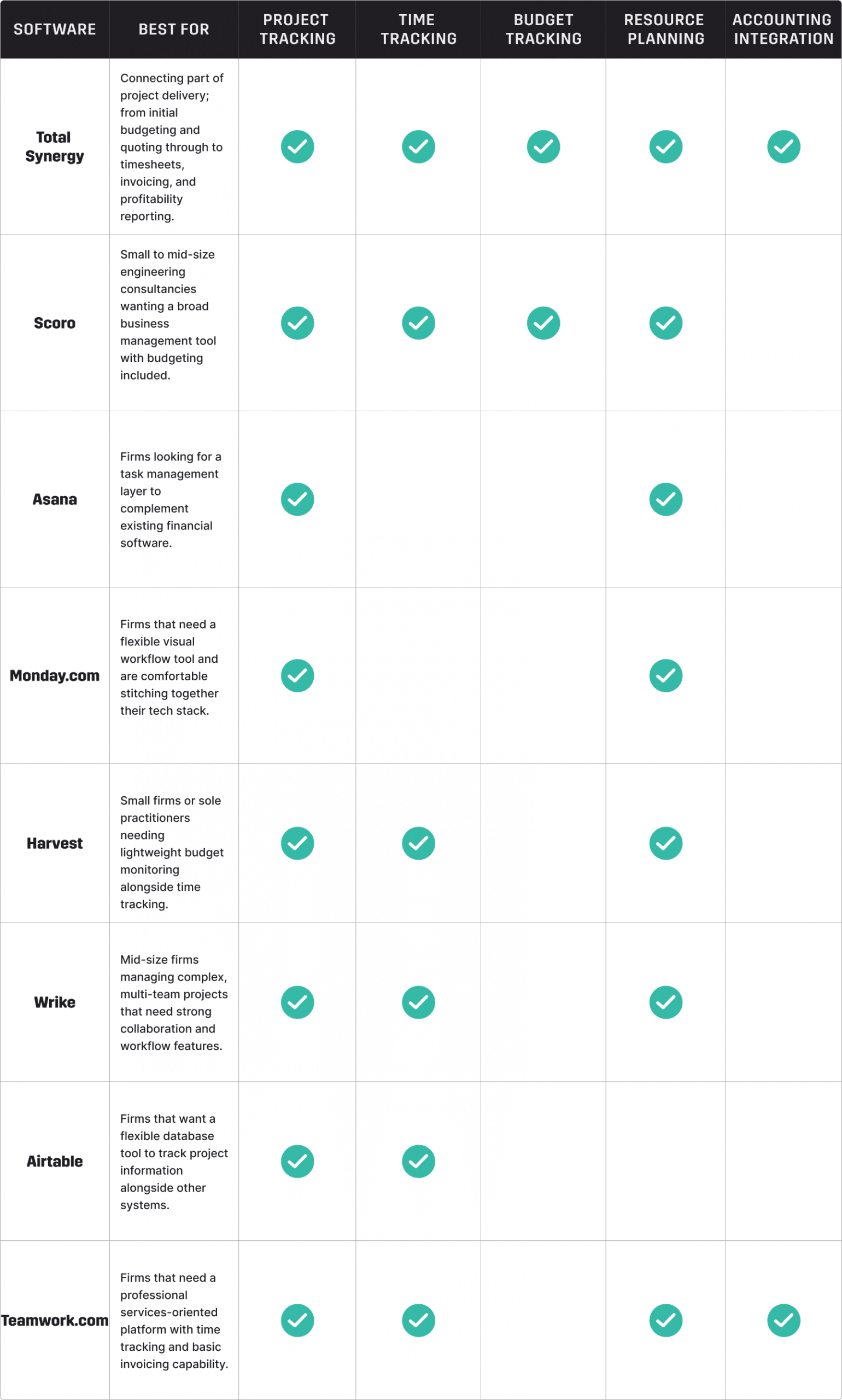Screen dimensions: 842x1400
Task: Click Total Synergy's Budget Tracking checkmark
Action: tap(543, 147)
